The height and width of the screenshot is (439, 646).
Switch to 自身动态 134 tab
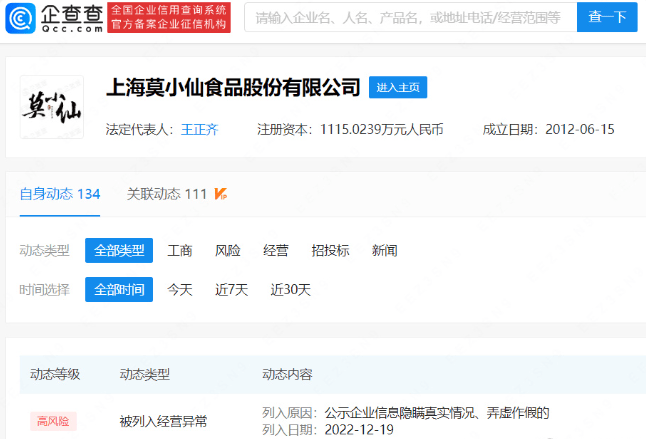pos(60,194)
